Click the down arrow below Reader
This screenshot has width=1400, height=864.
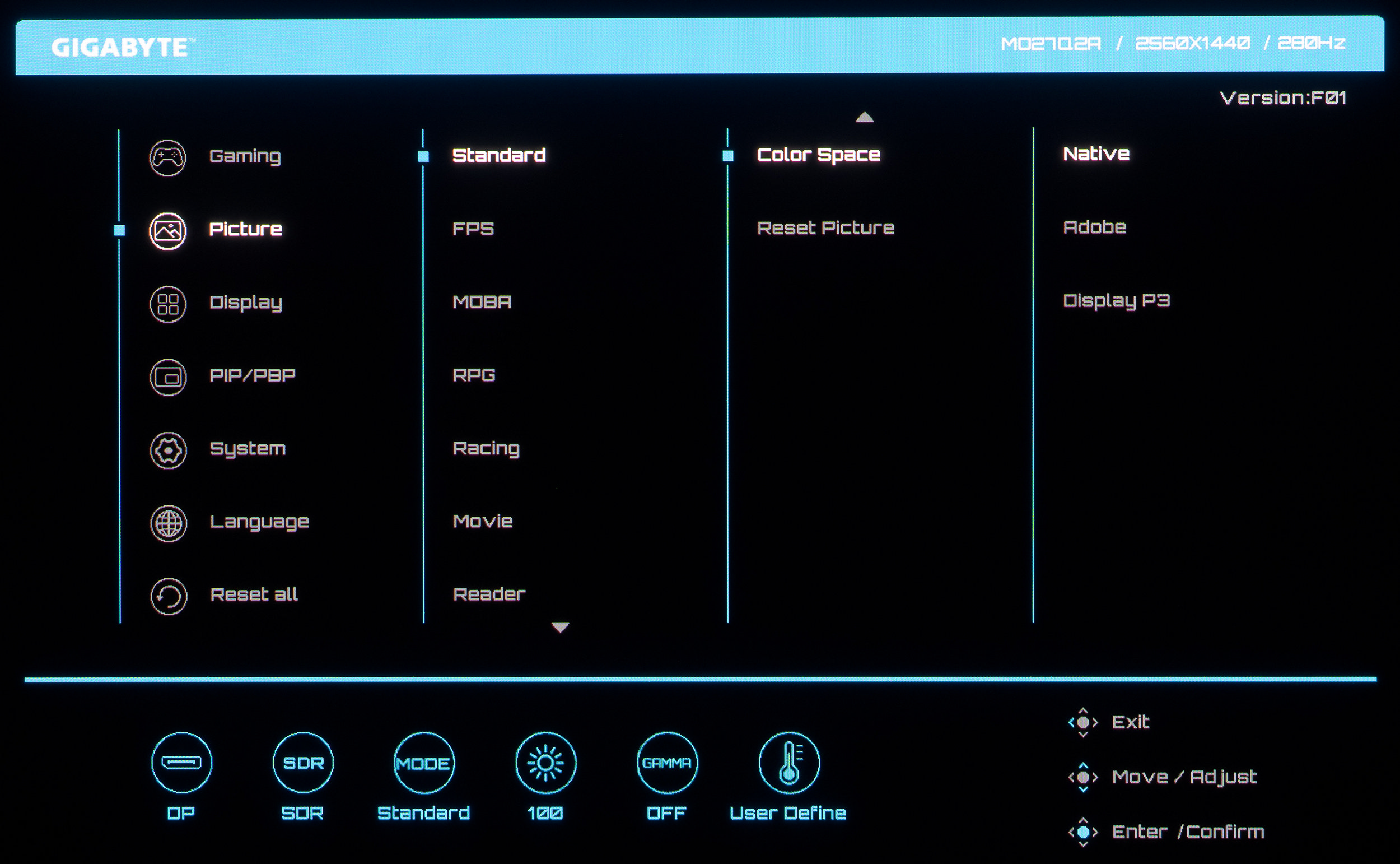point(560,628)
